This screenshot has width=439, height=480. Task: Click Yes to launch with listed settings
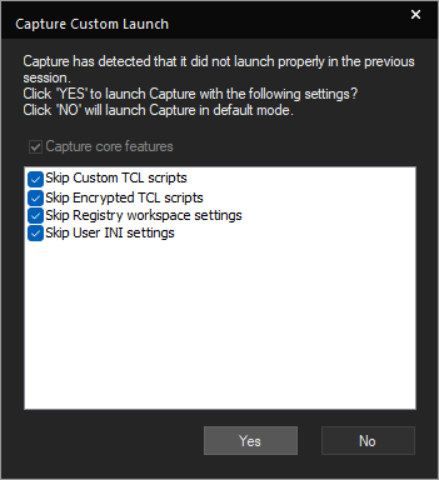coord(251,441)
